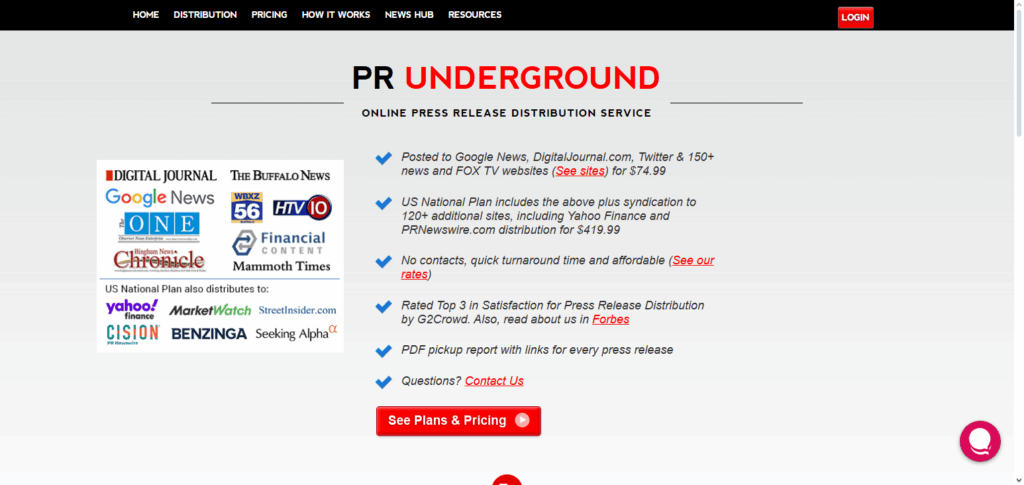Screen dimensions: 1024x485
Task: Click checkmark beside 'No contacts, quick turnaround'
Action: coord(383,262)
